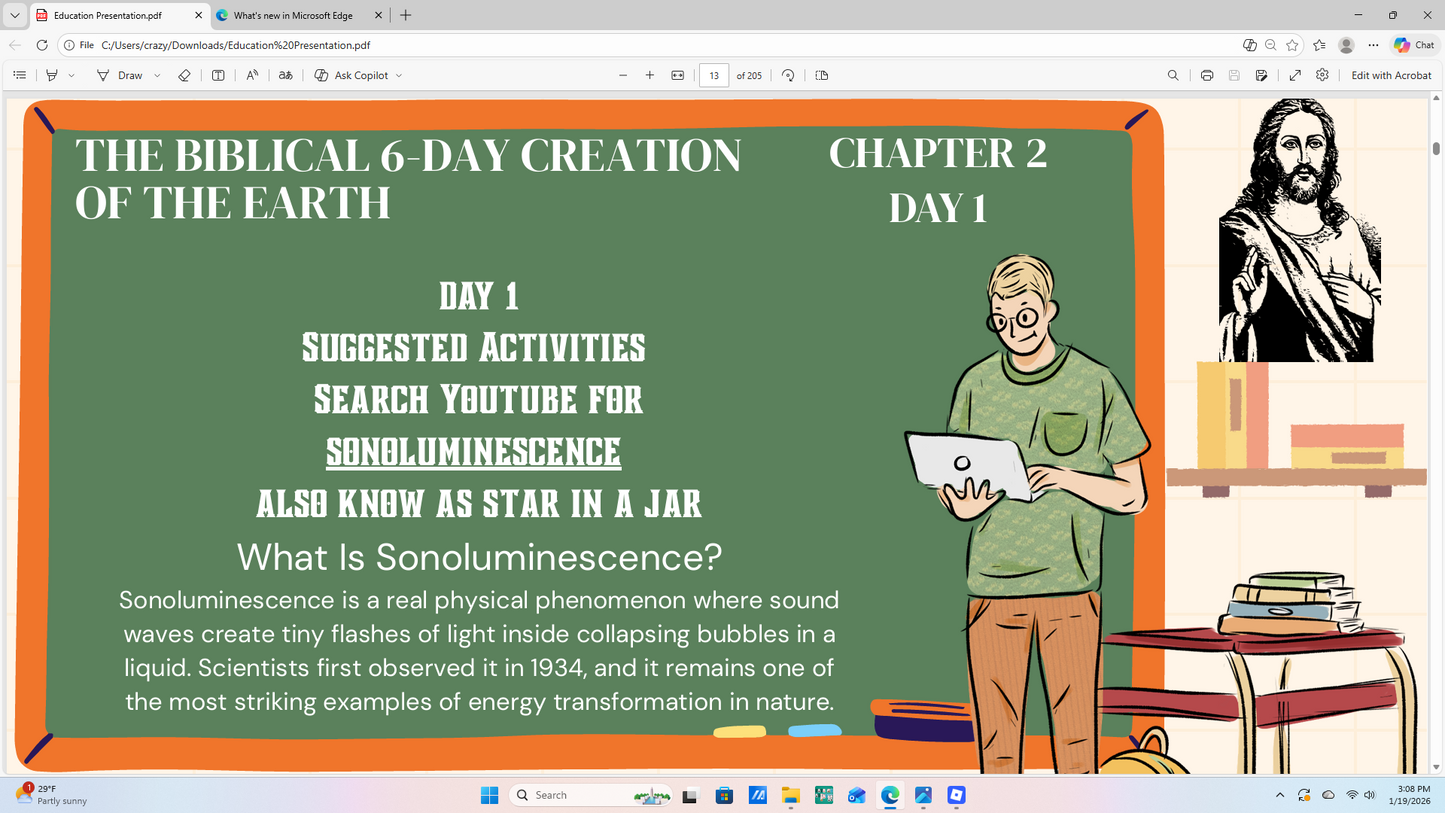Viewport: 1445px width, 813px height.
Task: Click the taskbar Search box
Action: click(591, 795)
